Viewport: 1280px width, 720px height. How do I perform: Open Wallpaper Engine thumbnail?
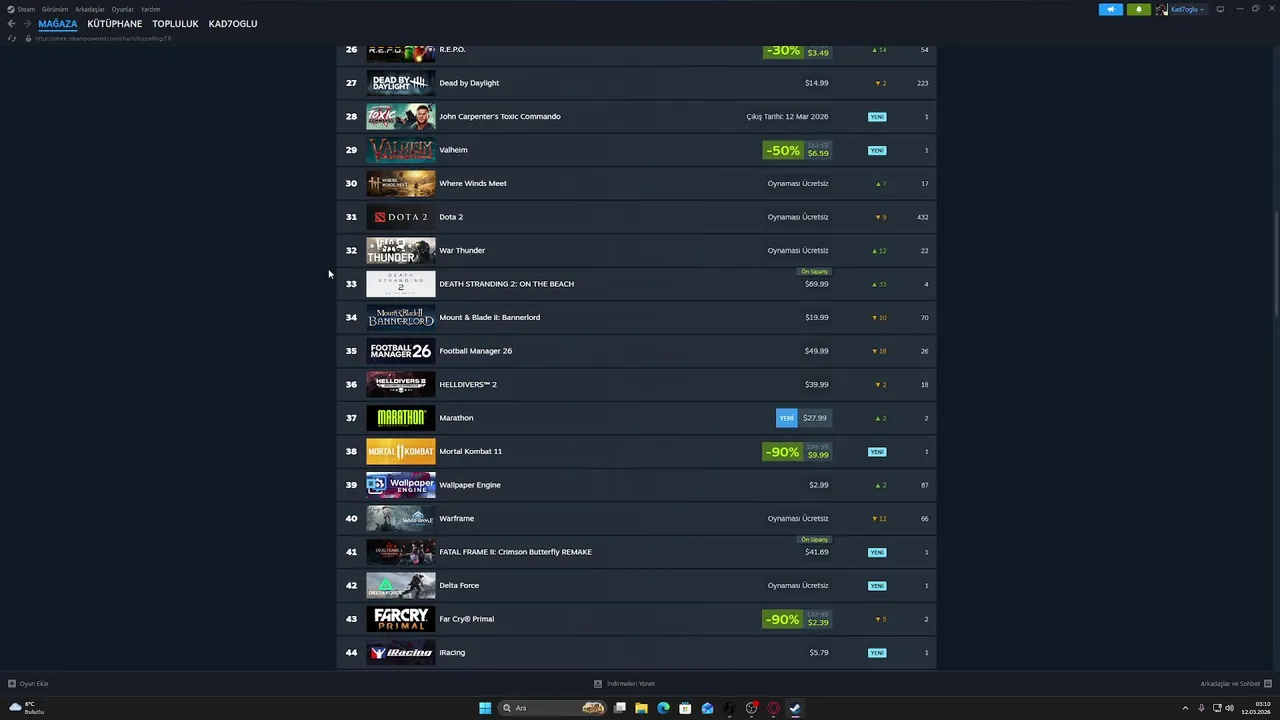click(400, 485)
